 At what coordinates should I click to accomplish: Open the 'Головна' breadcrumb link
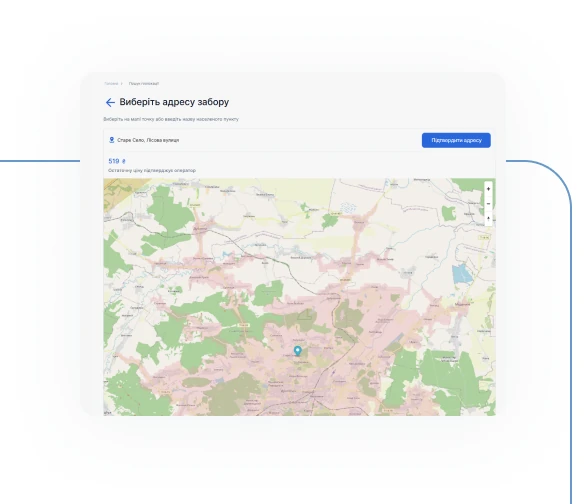(x=111, y=84)
